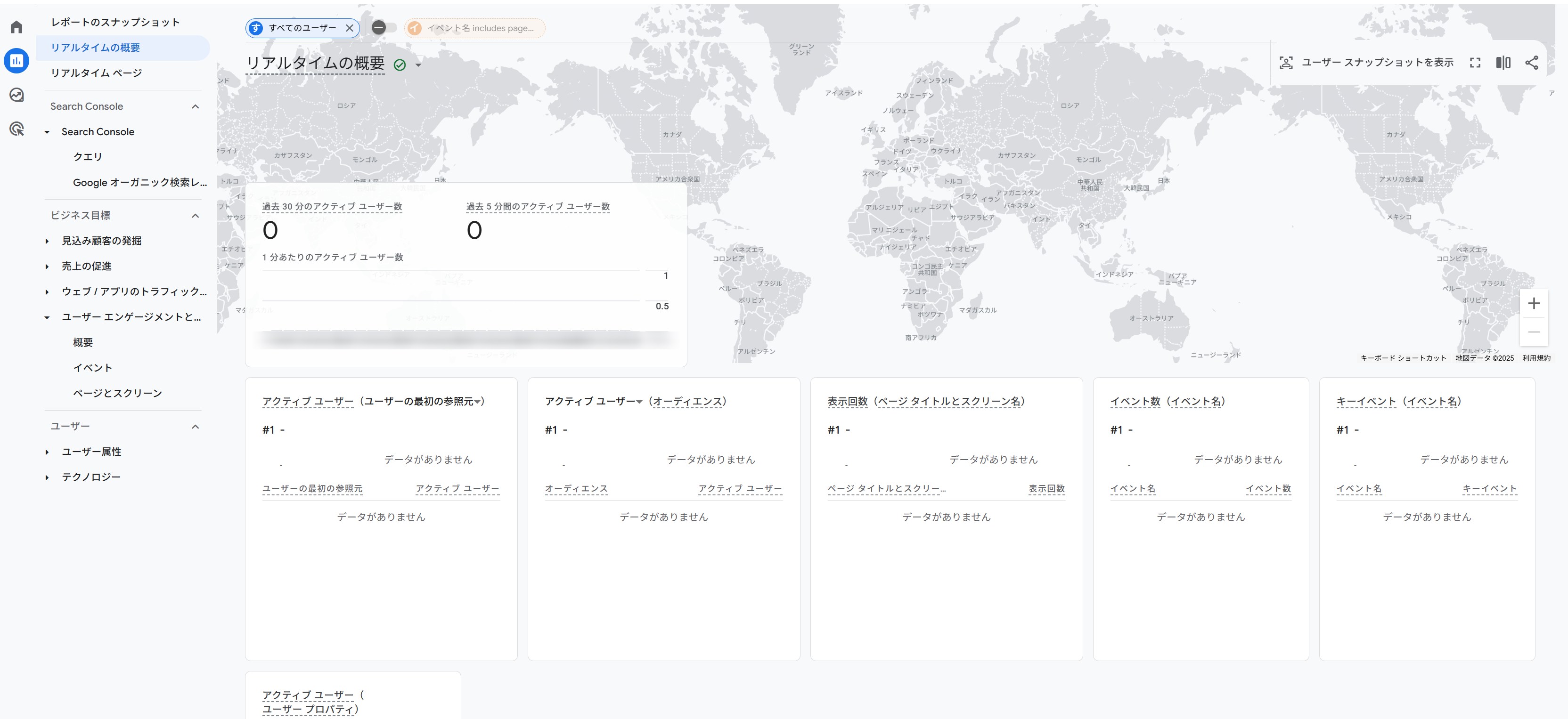Collapse the Search Console section header
The image size is (1568, 719).
click(x=125, y=106)
